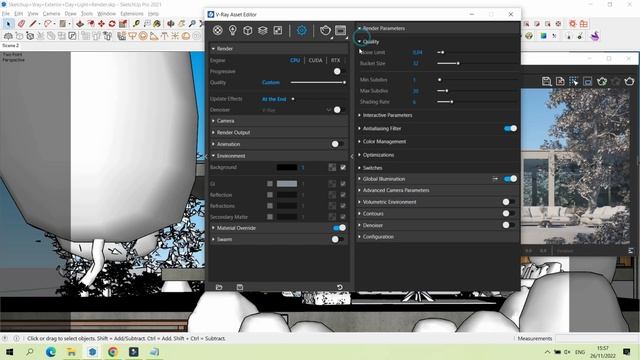This screenshot has height=360, width=640.
Task: Select the SketchUp Line pencil tool
Action: tap(33, 24)
